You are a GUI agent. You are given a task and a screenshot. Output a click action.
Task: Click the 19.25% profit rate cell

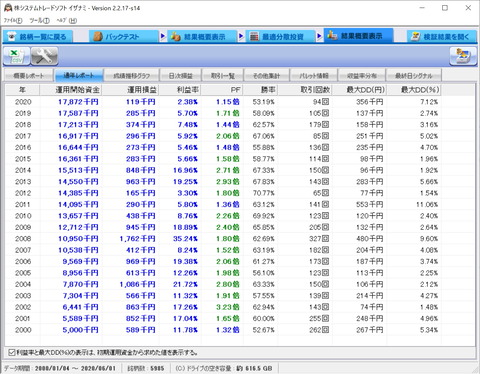pos(185,182)
